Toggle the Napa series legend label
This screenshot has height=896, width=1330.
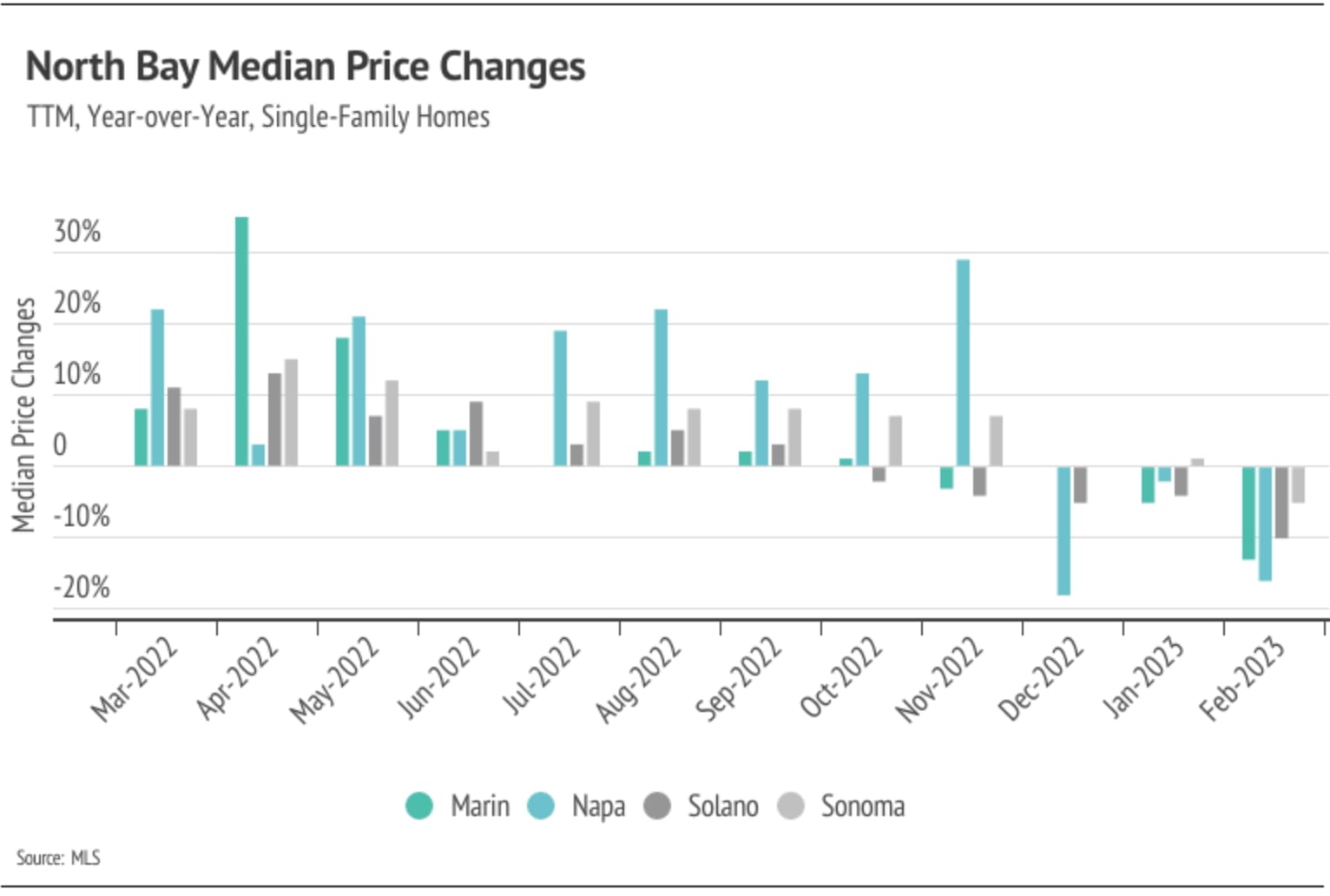(x=598, y=806)
